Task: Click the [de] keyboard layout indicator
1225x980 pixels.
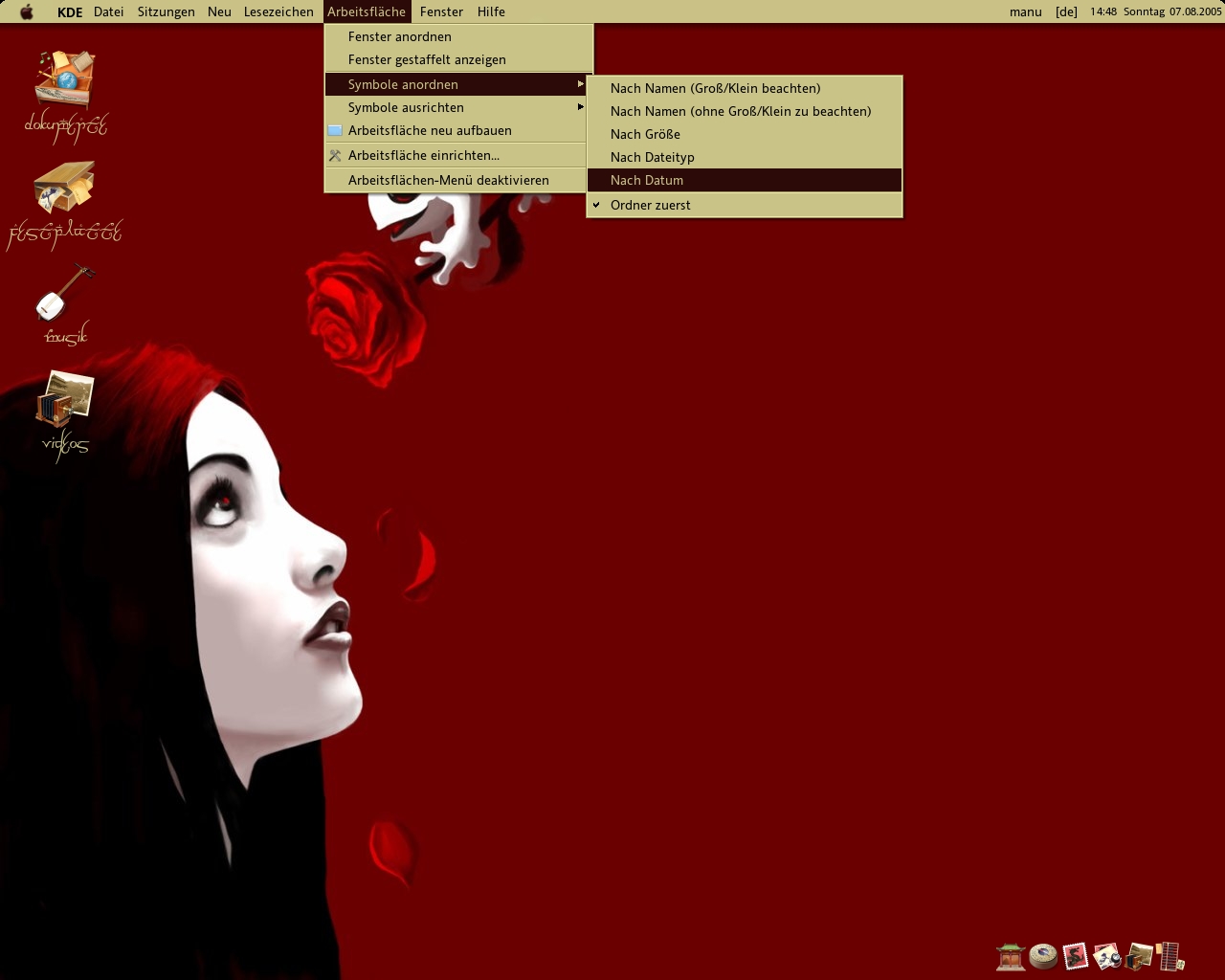Action: click(x=1066, y=11)
